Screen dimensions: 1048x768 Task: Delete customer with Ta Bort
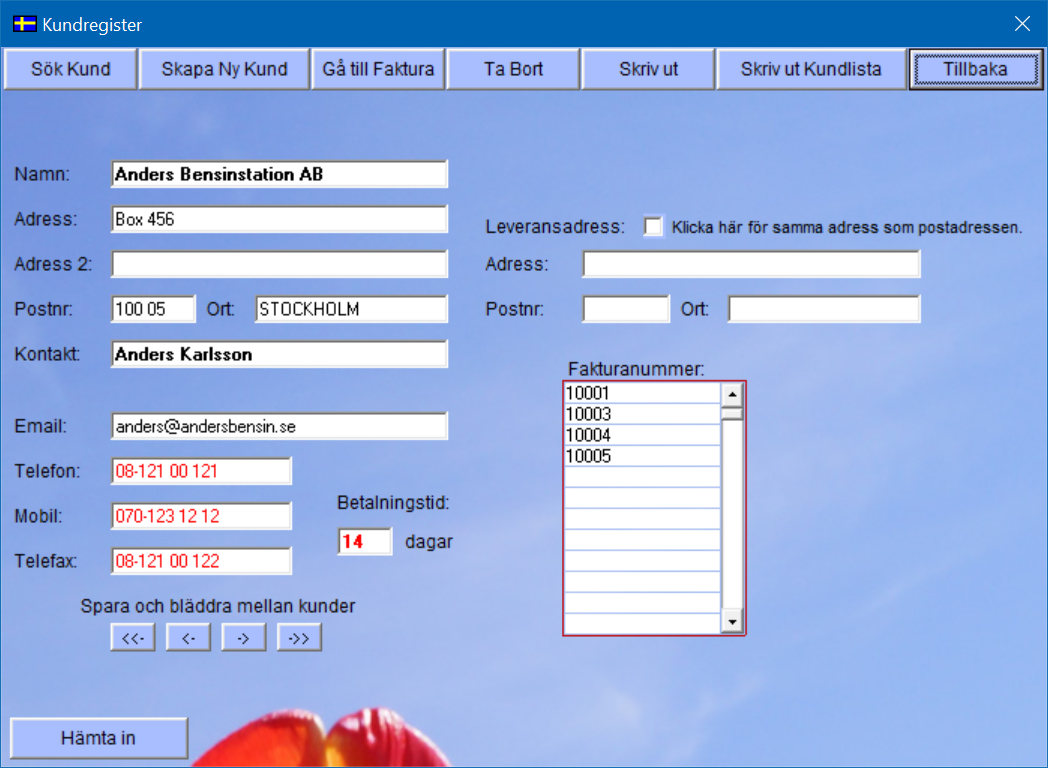tap(513, 70)
